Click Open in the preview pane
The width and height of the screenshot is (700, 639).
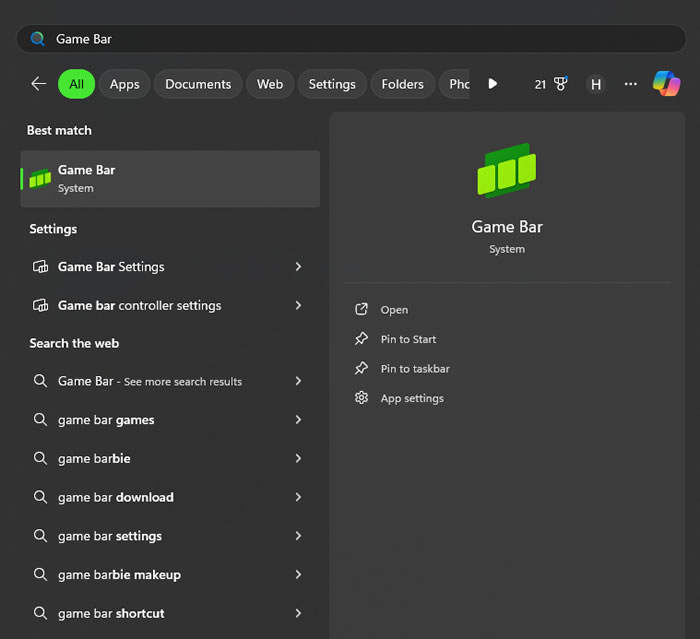click(394, 310)
